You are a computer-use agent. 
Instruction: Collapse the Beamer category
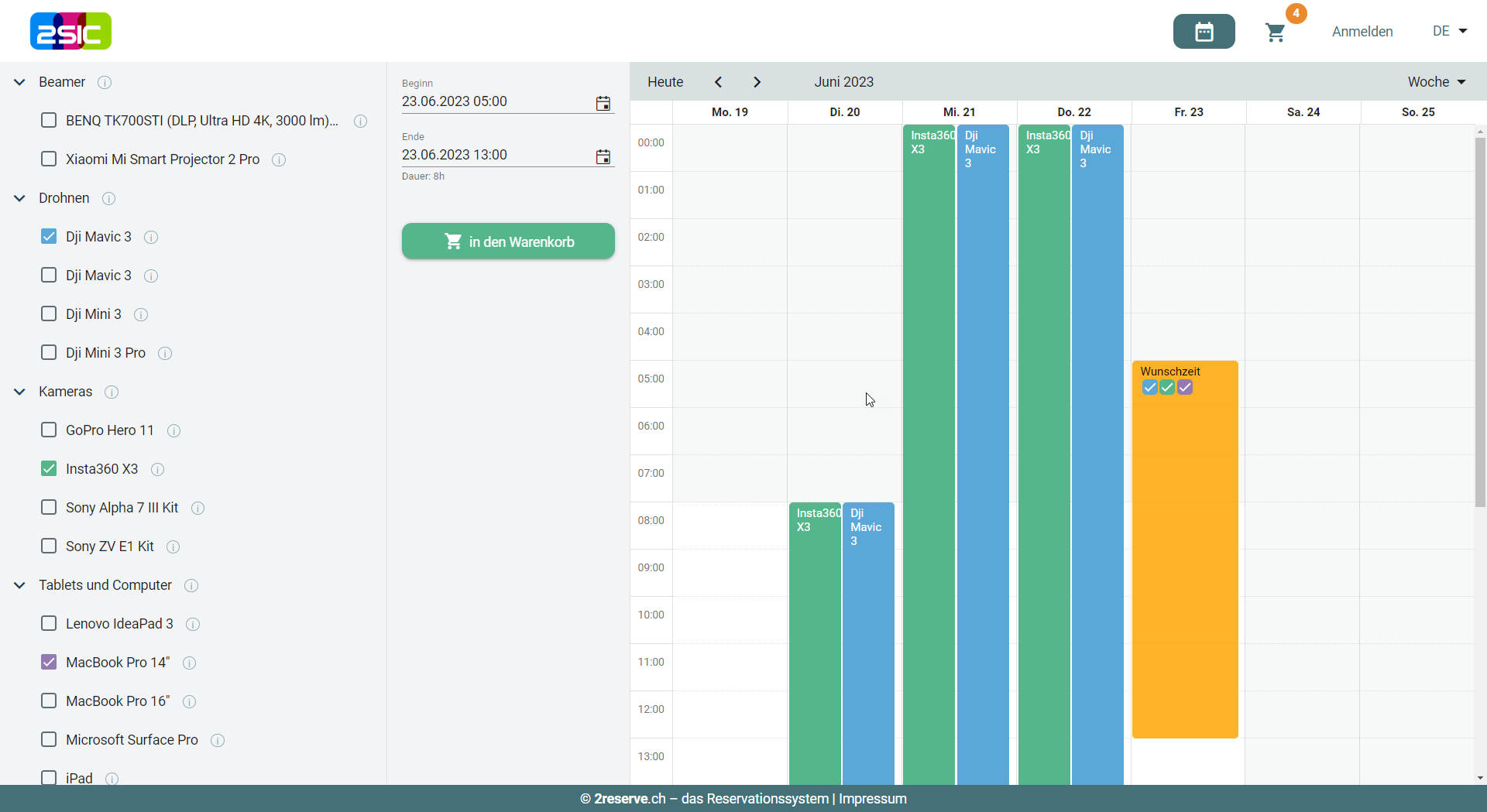tap(20, 82)
